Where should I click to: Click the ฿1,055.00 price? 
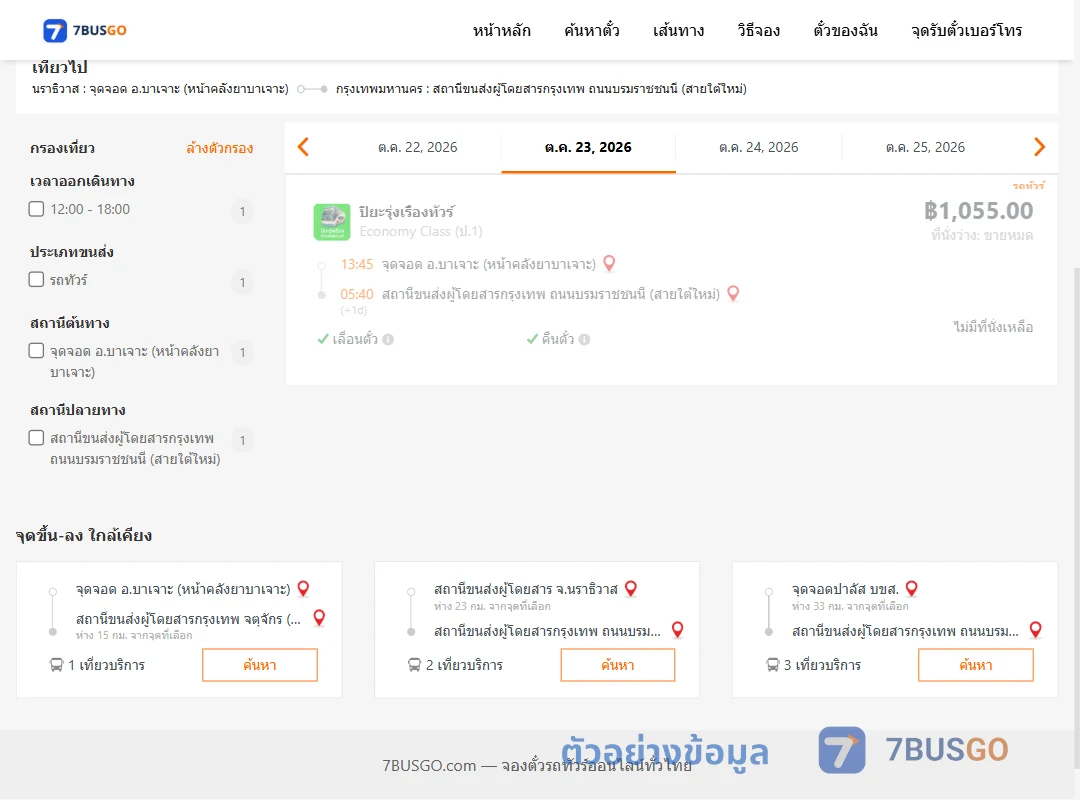[978, 210]
